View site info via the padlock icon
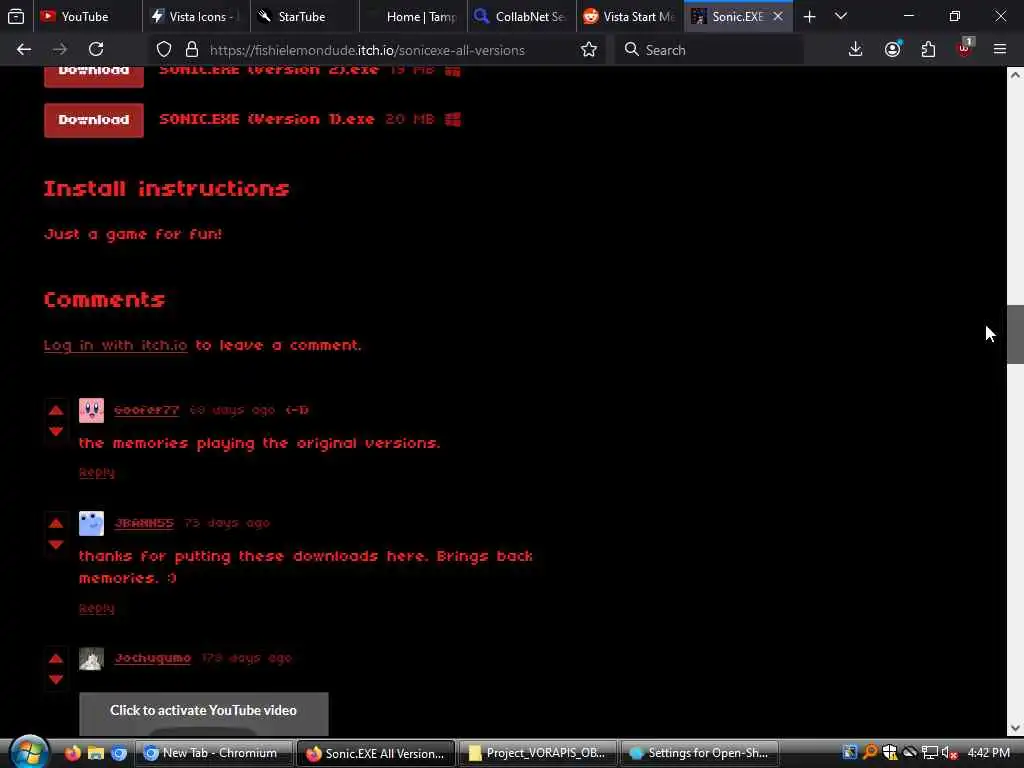 (x=191, y=50)
